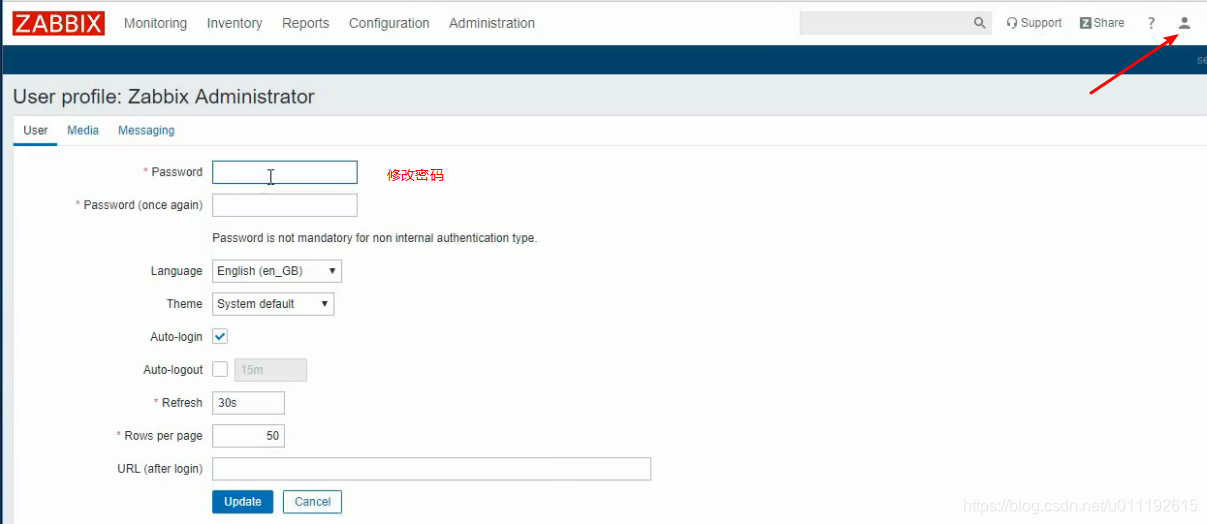Open the Reports menu
Screen dimensions: 1207x524
pyautogui.click(x=305, y=23)
